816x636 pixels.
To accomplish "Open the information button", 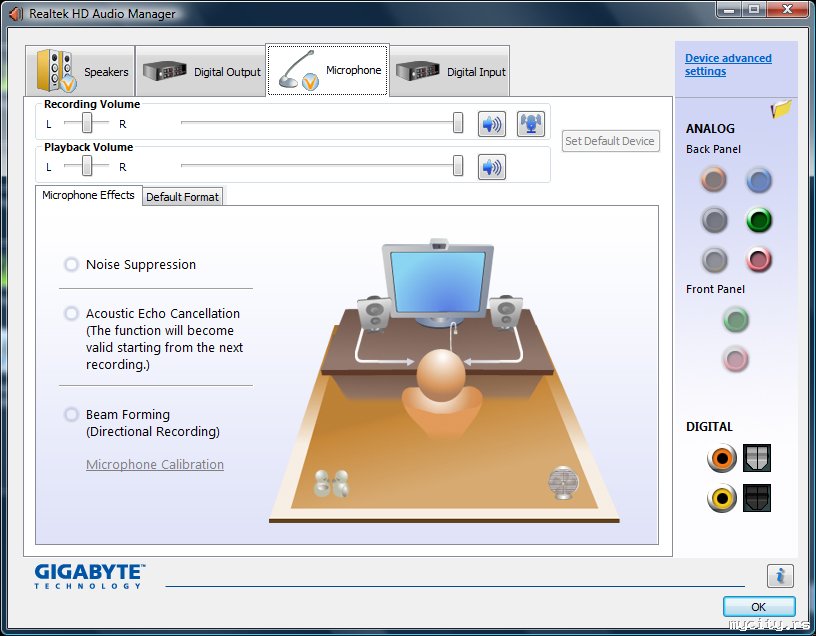I will point(780,576).
